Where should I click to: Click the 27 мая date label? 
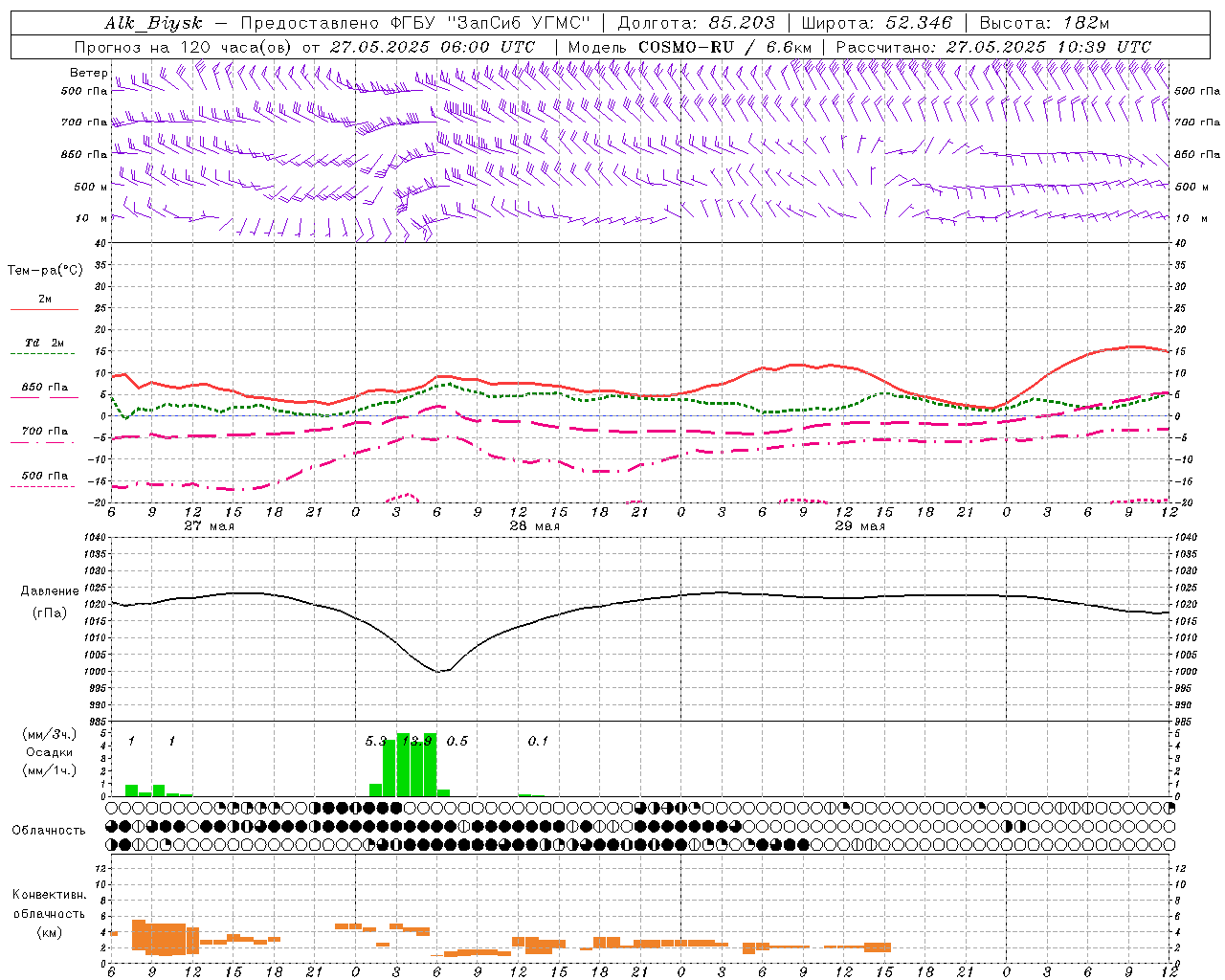210,526
